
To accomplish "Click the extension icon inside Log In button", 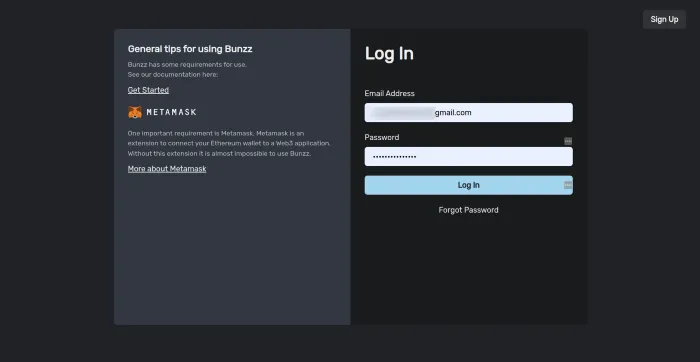I will [x=568, y=185].
